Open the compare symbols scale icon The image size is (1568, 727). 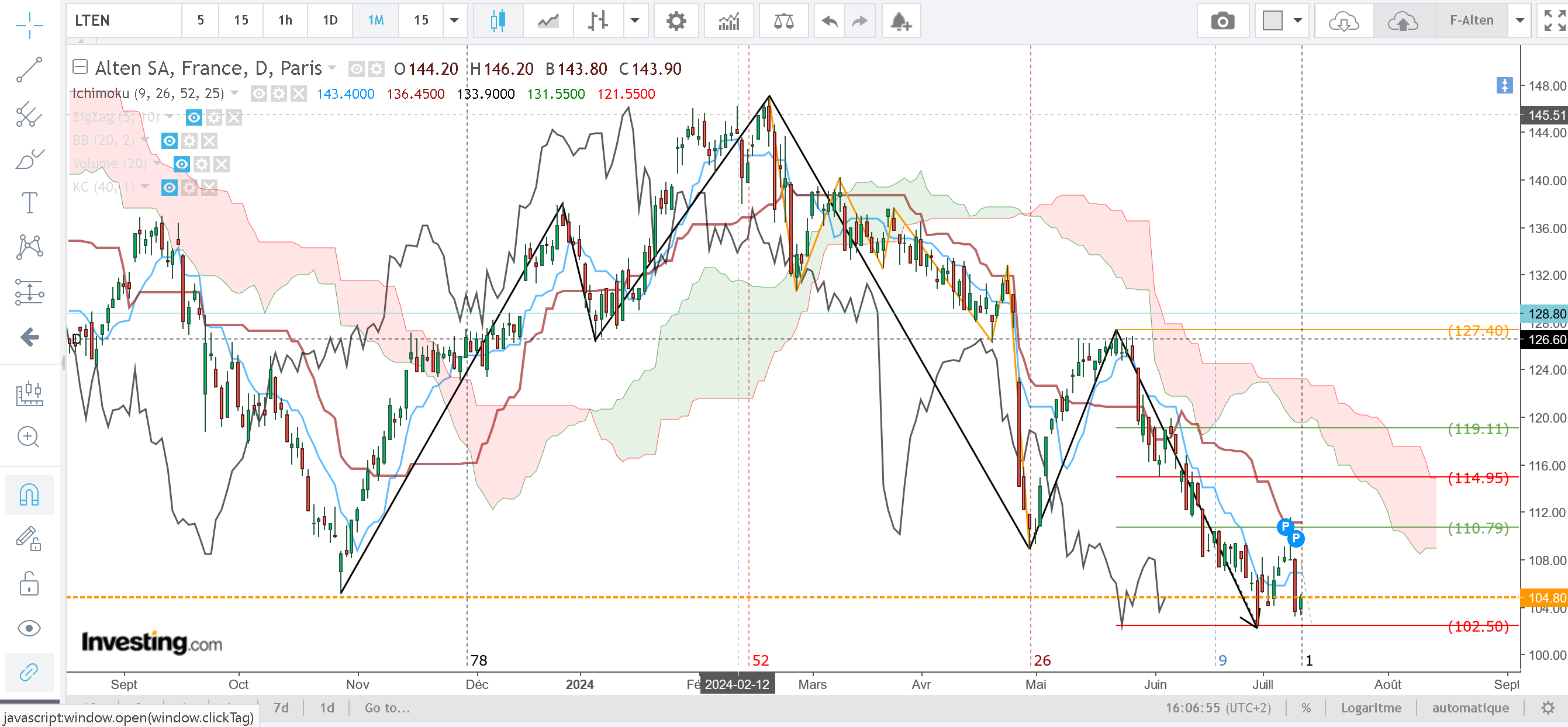click(783, 20)
